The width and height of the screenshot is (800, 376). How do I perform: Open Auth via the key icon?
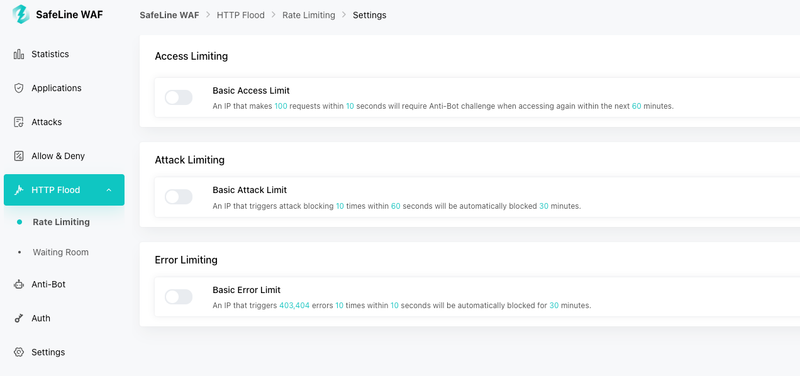click(x=19, y=318)
